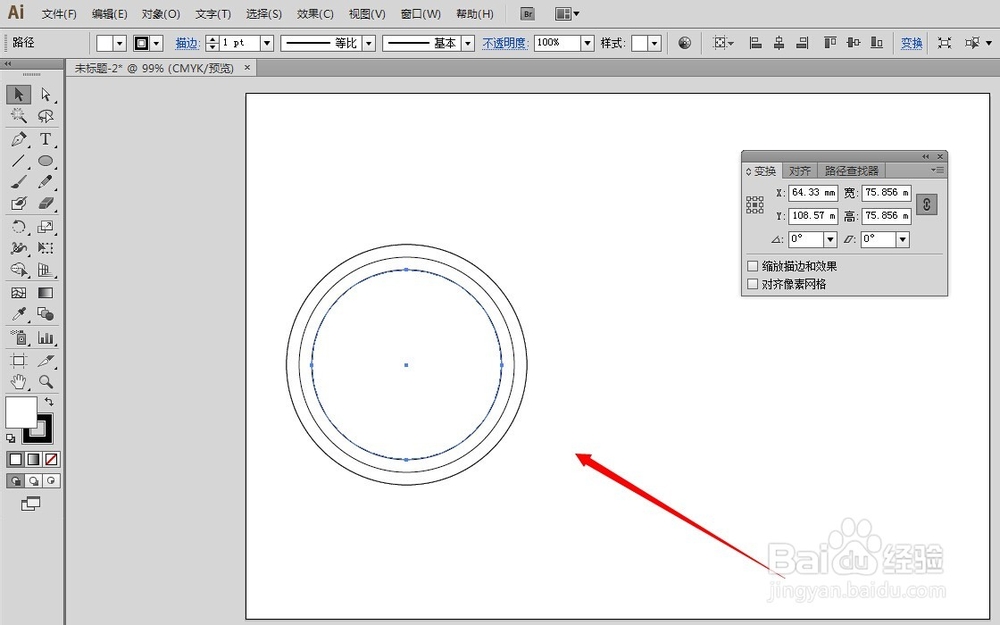Viewport: 1000px width, 625px height.
Task: Select the Blob Brush tool
Action: 18,203
